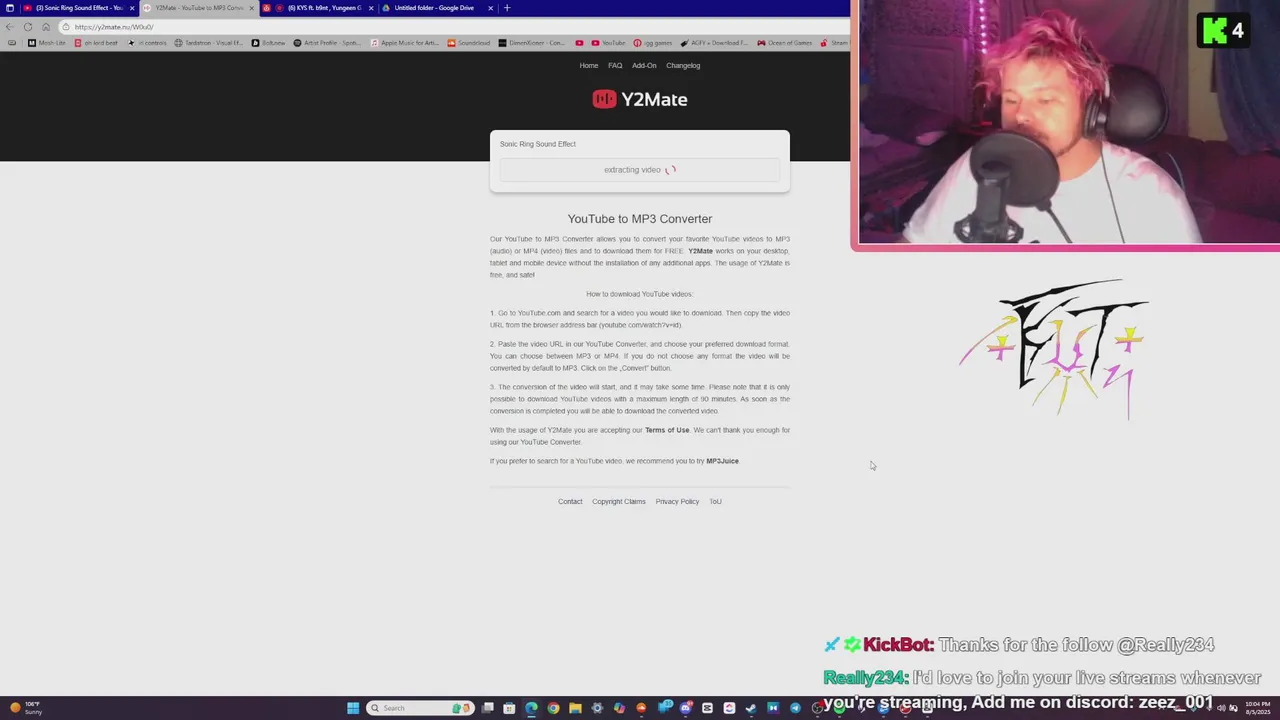Open the Soundcloud bookmark
1280x720 pixels.
(469, 43)
